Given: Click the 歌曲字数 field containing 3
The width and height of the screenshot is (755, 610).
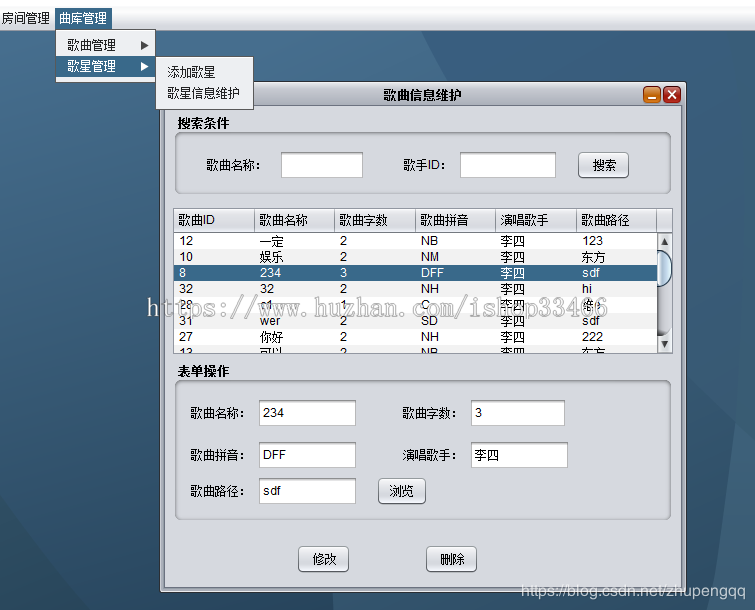Looking at the screenshot, I should click(518, 413).
